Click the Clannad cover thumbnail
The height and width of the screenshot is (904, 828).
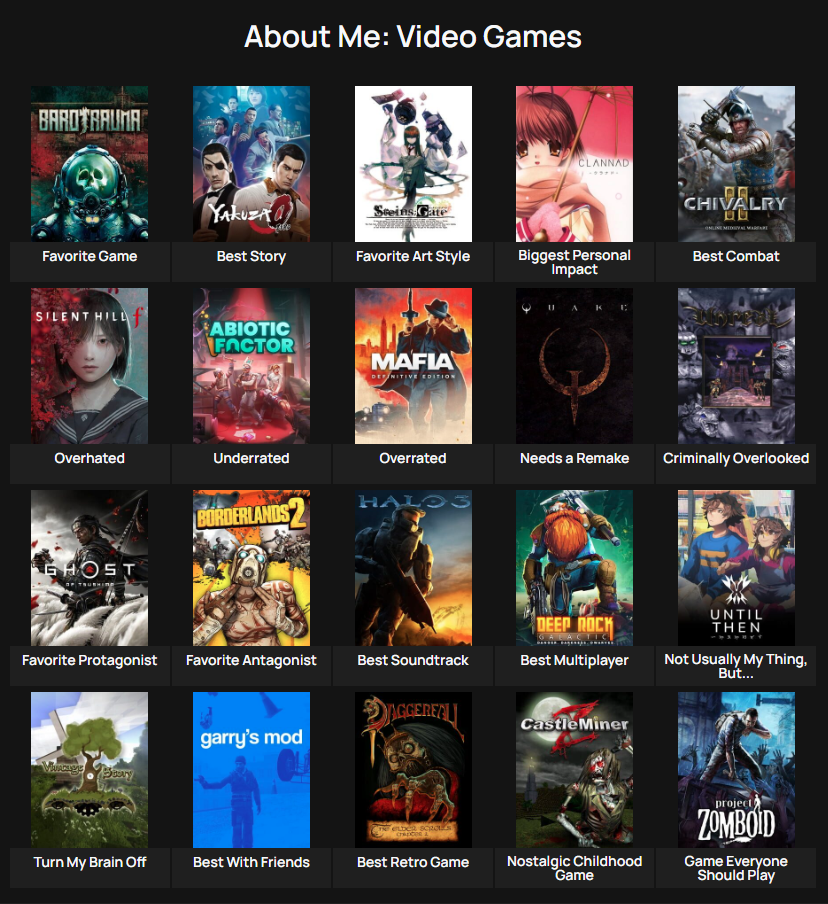coord(574,164)
